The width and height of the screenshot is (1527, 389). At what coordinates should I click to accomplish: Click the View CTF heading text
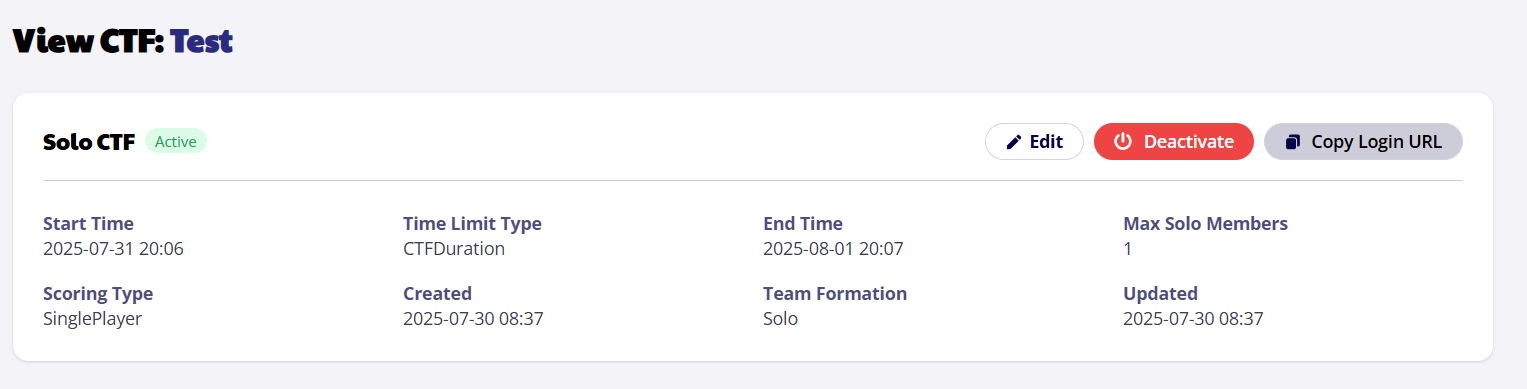[87, 41]
